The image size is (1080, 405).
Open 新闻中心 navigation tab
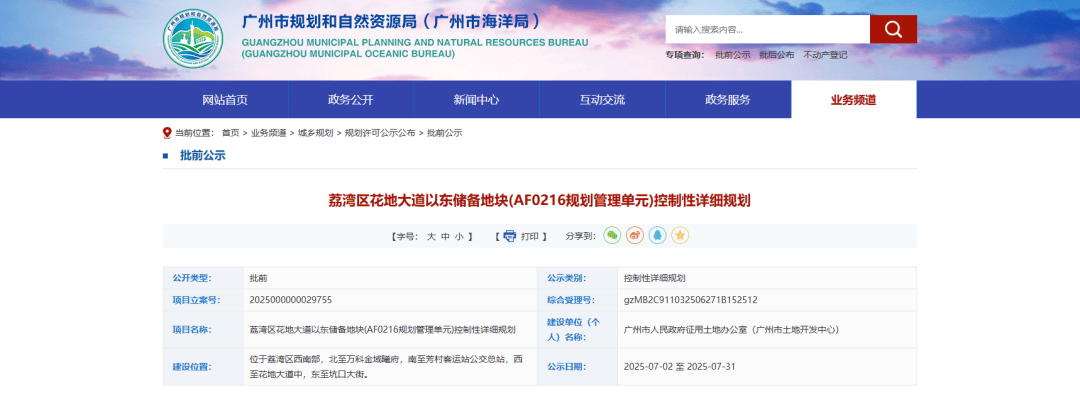tap(477, 100)
